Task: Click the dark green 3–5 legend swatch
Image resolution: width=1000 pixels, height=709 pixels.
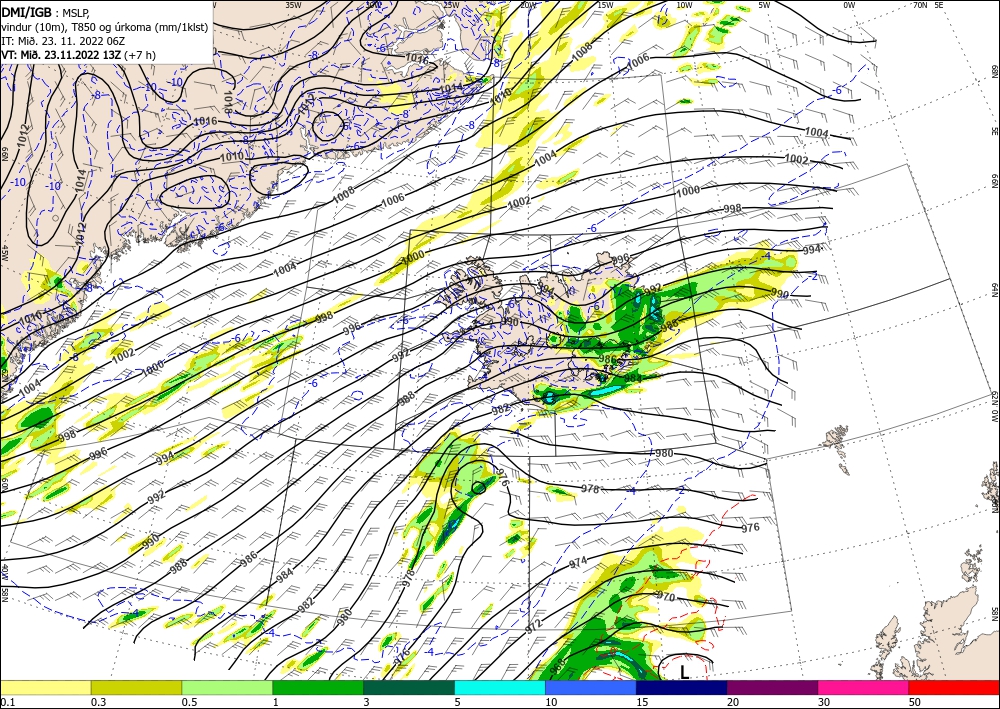Action: click(409, 687)
